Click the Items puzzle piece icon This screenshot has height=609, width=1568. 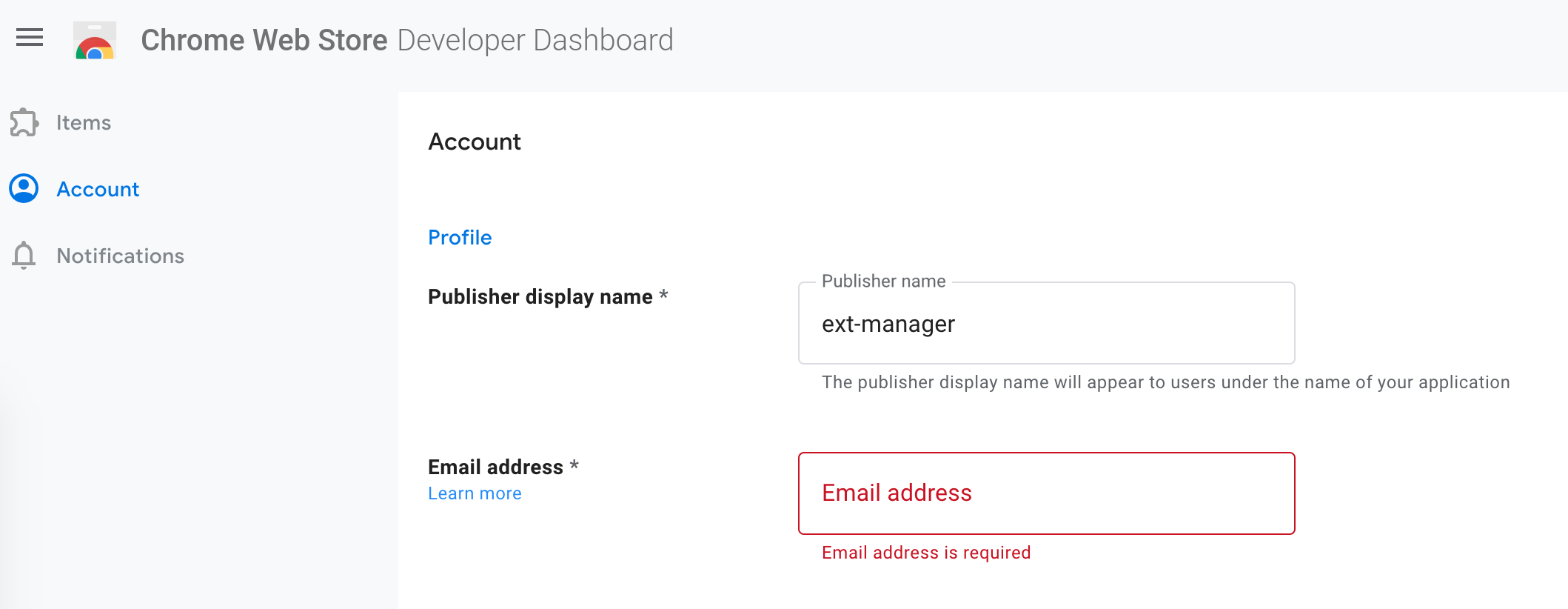pyautogui.click(x=24, y=122)
